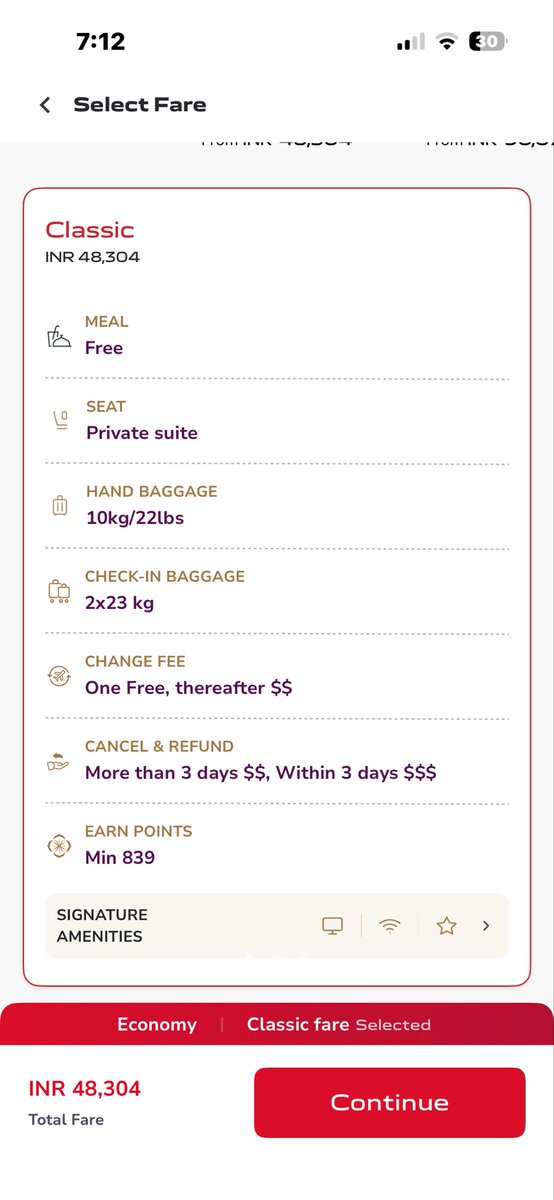
Task: Continue with the selected fare
Action: click(389, 1102)
